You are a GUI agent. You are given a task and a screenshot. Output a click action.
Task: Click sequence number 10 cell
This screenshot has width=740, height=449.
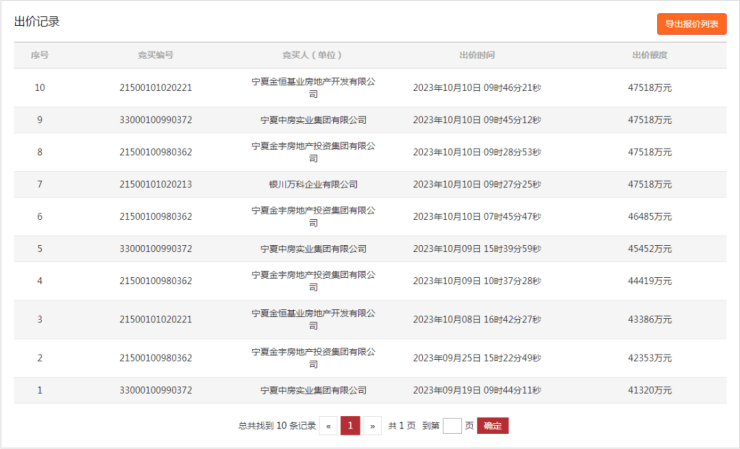pos(40,88)
